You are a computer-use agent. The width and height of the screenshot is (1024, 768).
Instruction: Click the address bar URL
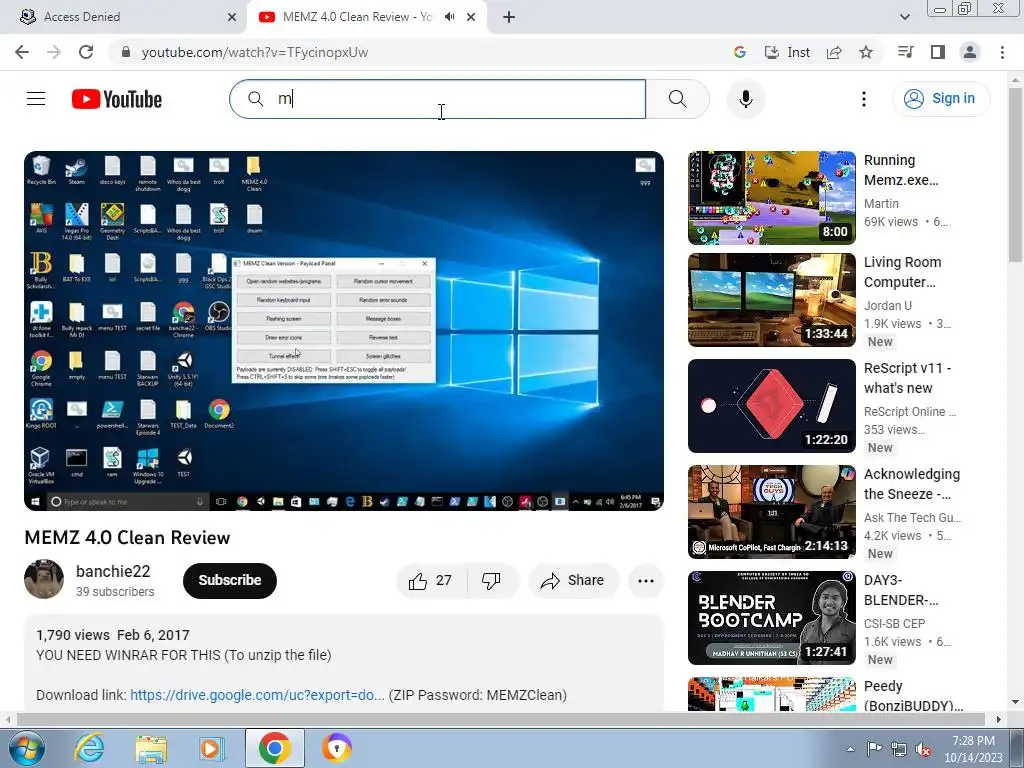pos(255,52)
